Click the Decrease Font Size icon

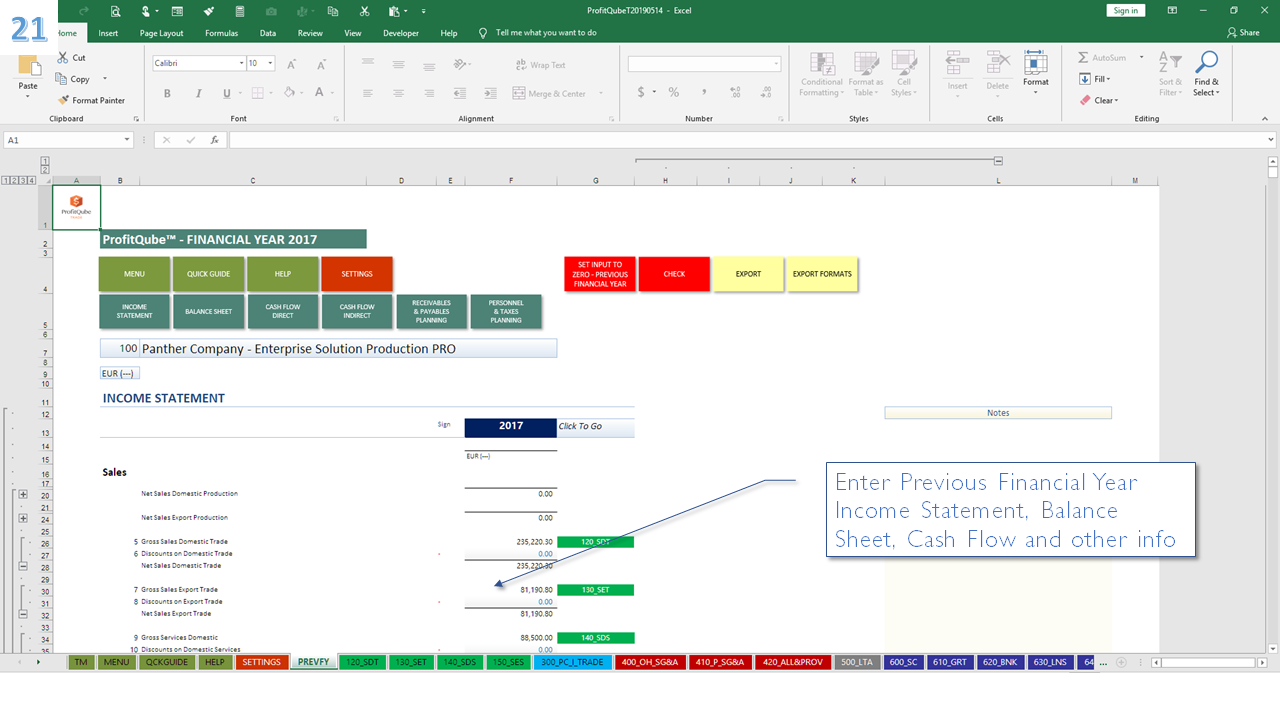(x=319, y=64)
